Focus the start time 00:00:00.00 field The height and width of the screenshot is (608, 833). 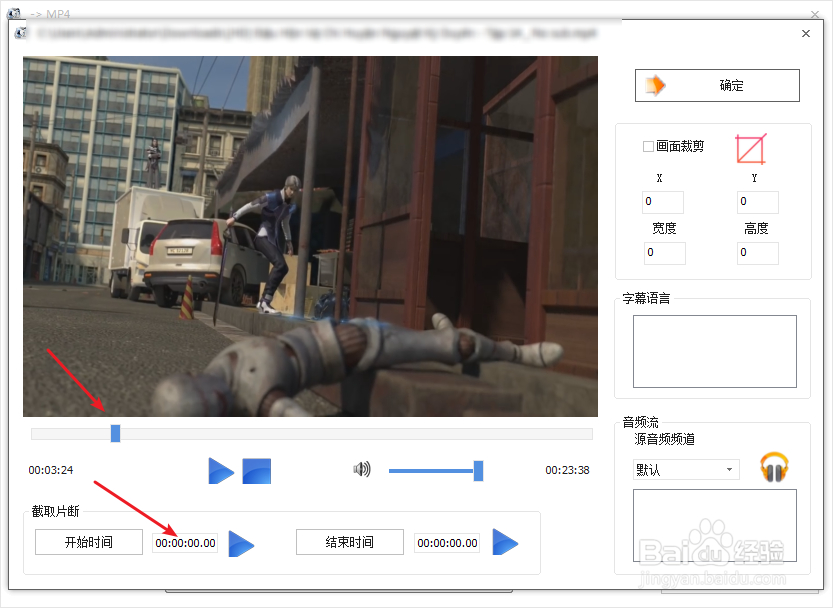[185, 543]
